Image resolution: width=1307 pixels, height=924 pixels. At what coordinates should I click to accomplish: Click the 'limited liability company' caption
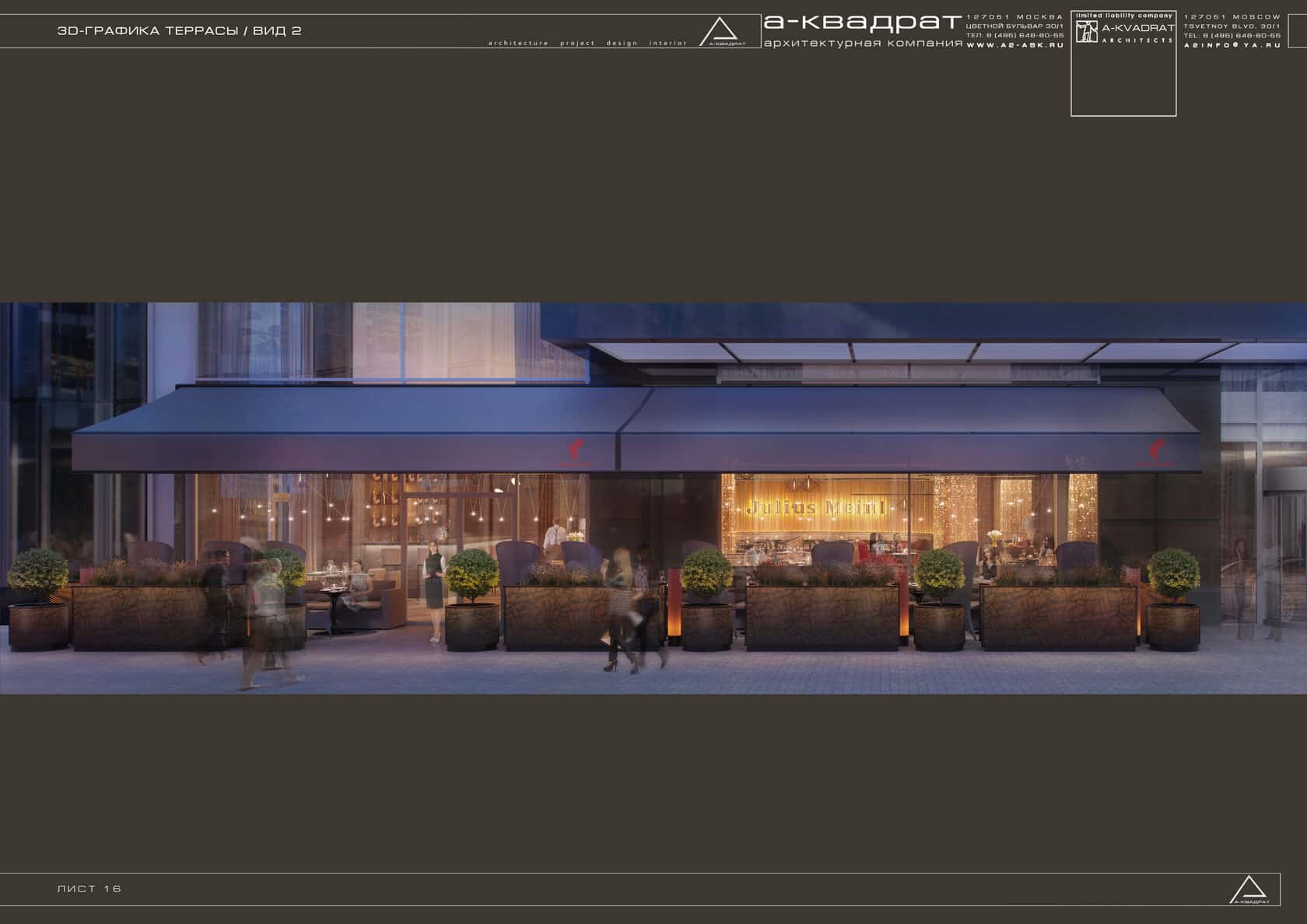[x=1124, y=16]
